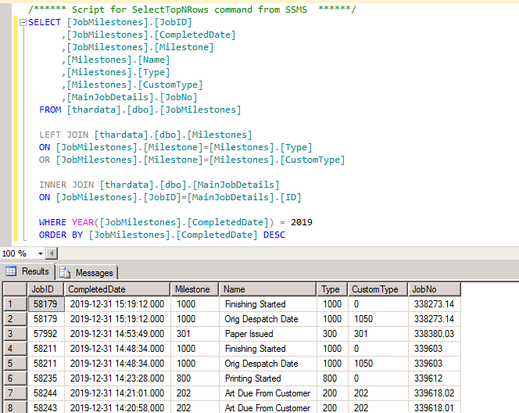Click FROM keyword in the query
The image size is (519, 413).
[50, 110]
